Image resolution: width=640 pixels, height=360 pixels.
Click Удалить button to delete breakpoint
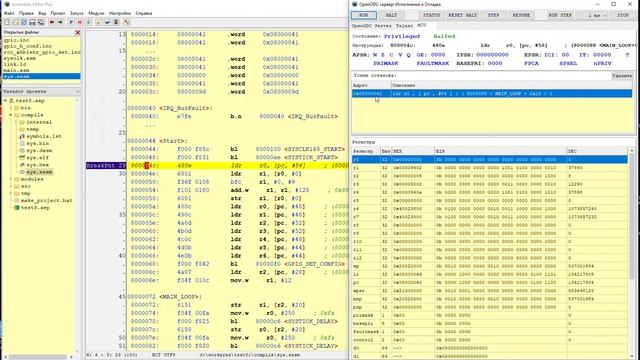(622, 76)
